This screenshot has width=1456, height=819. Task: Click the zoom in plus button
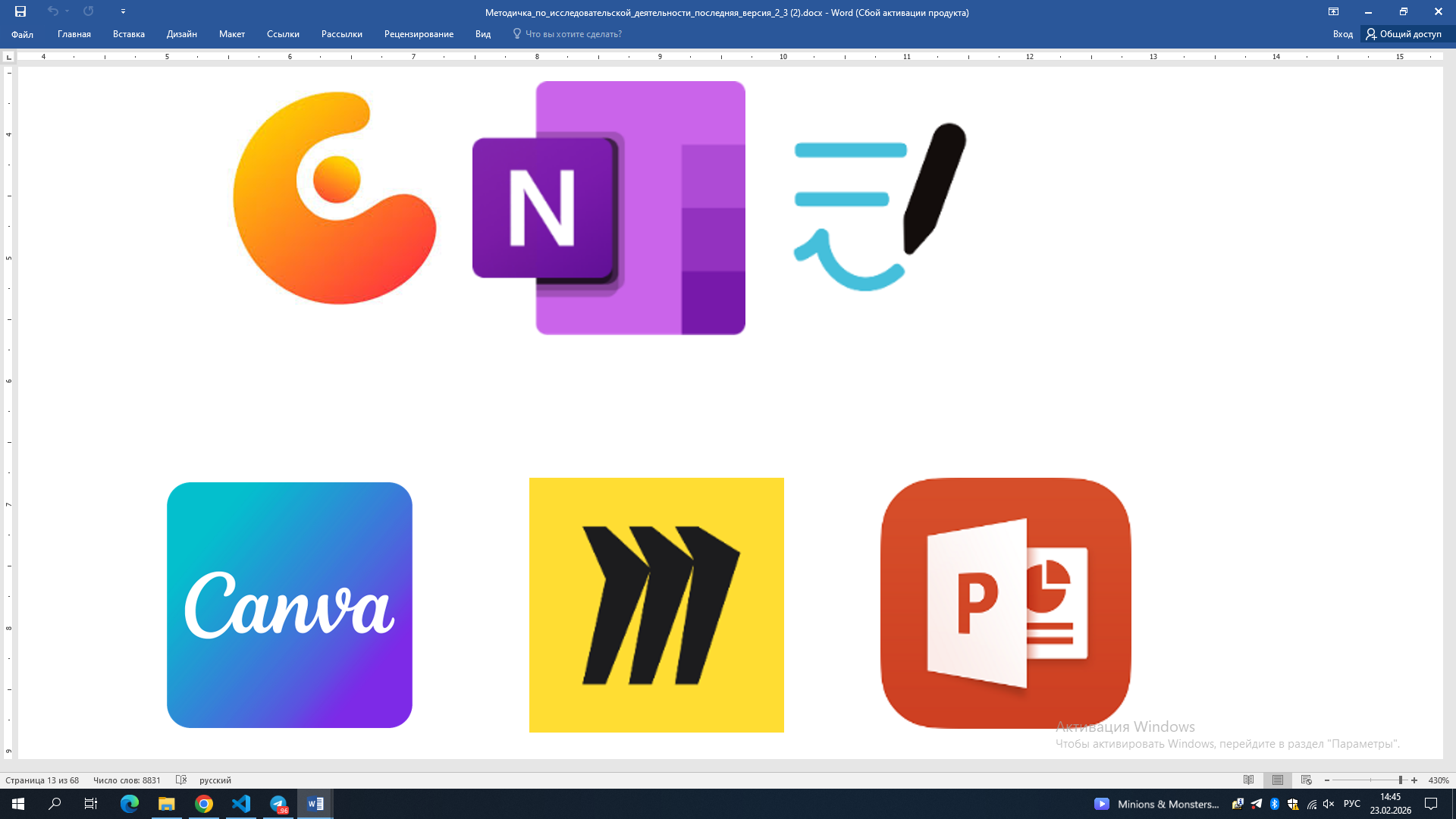click(1414, 780)
